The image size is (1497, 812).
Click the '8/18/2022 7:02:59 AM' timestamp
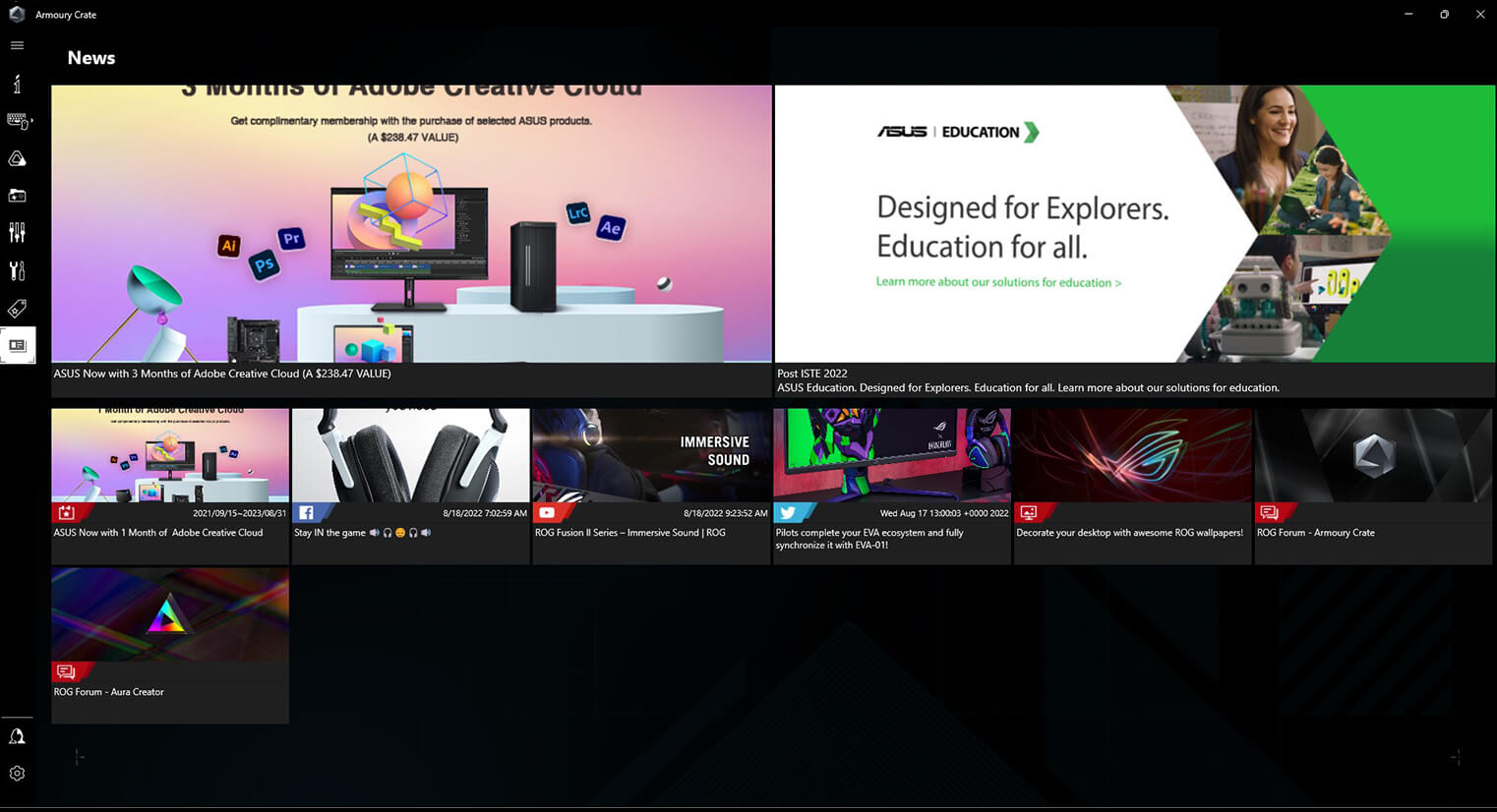(x=485, y=513)
